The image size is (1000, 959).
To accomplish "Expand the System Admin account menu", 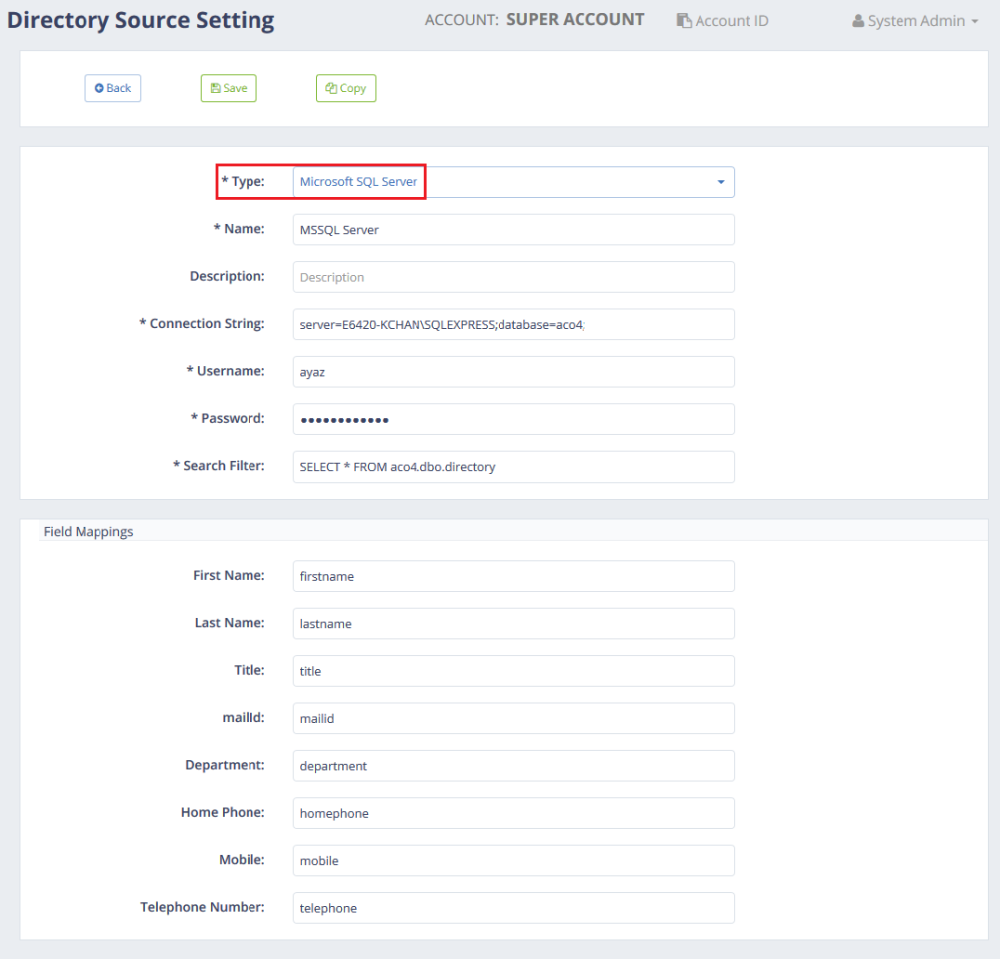I will (913, 19).
